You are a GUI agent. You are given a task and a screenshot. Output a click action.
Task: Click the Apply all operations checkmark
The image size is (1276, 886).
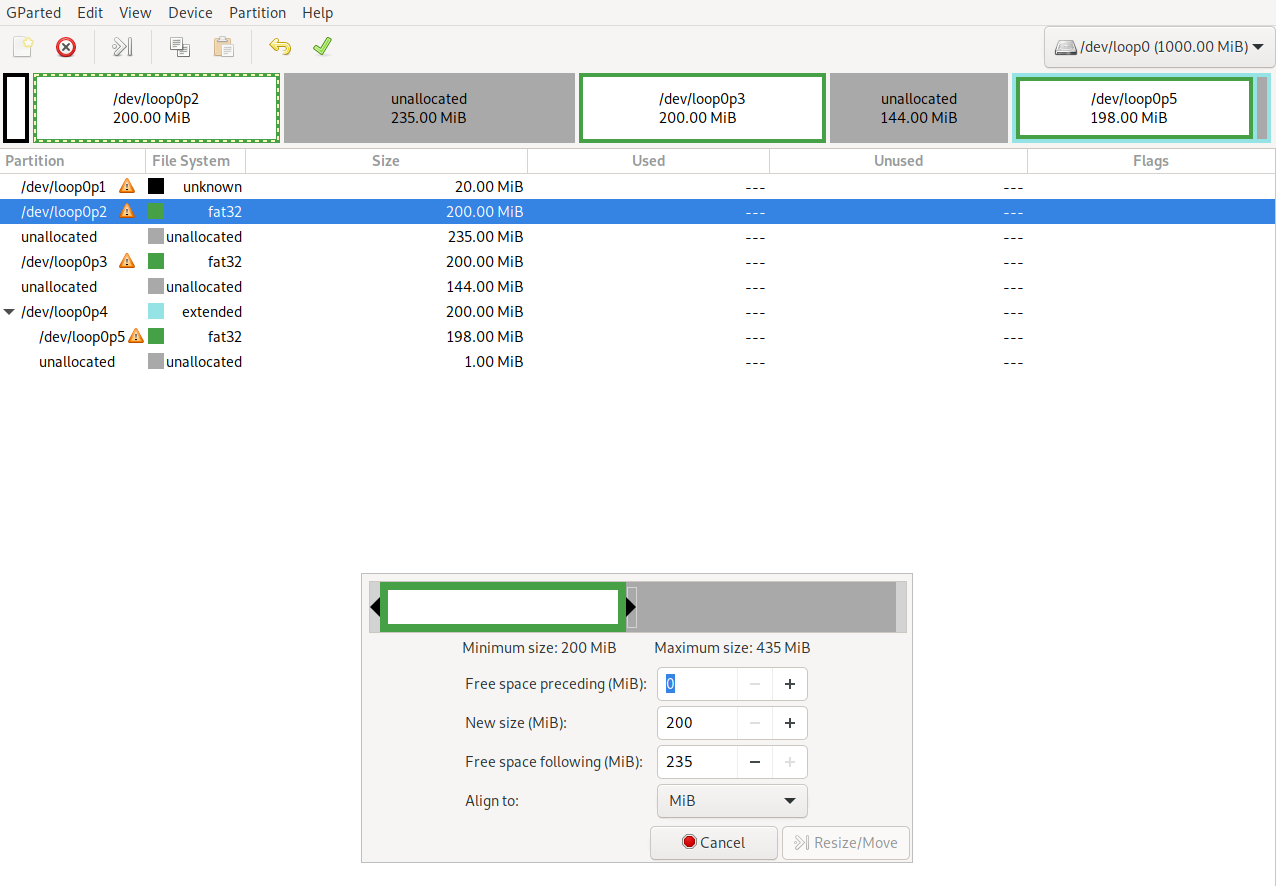point(322,47)
